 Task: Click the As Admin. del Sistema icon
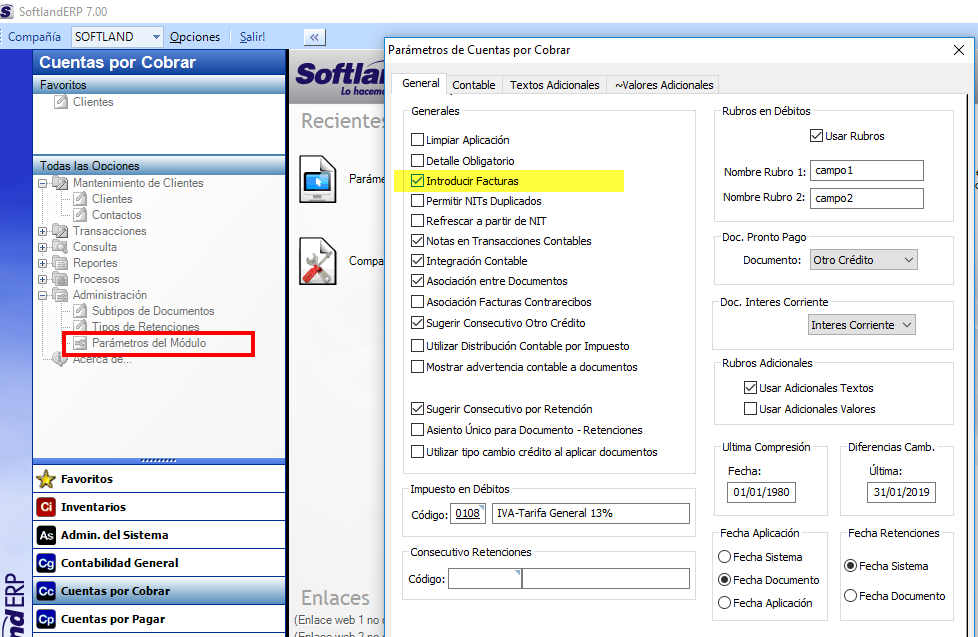(x=46, y=535)
